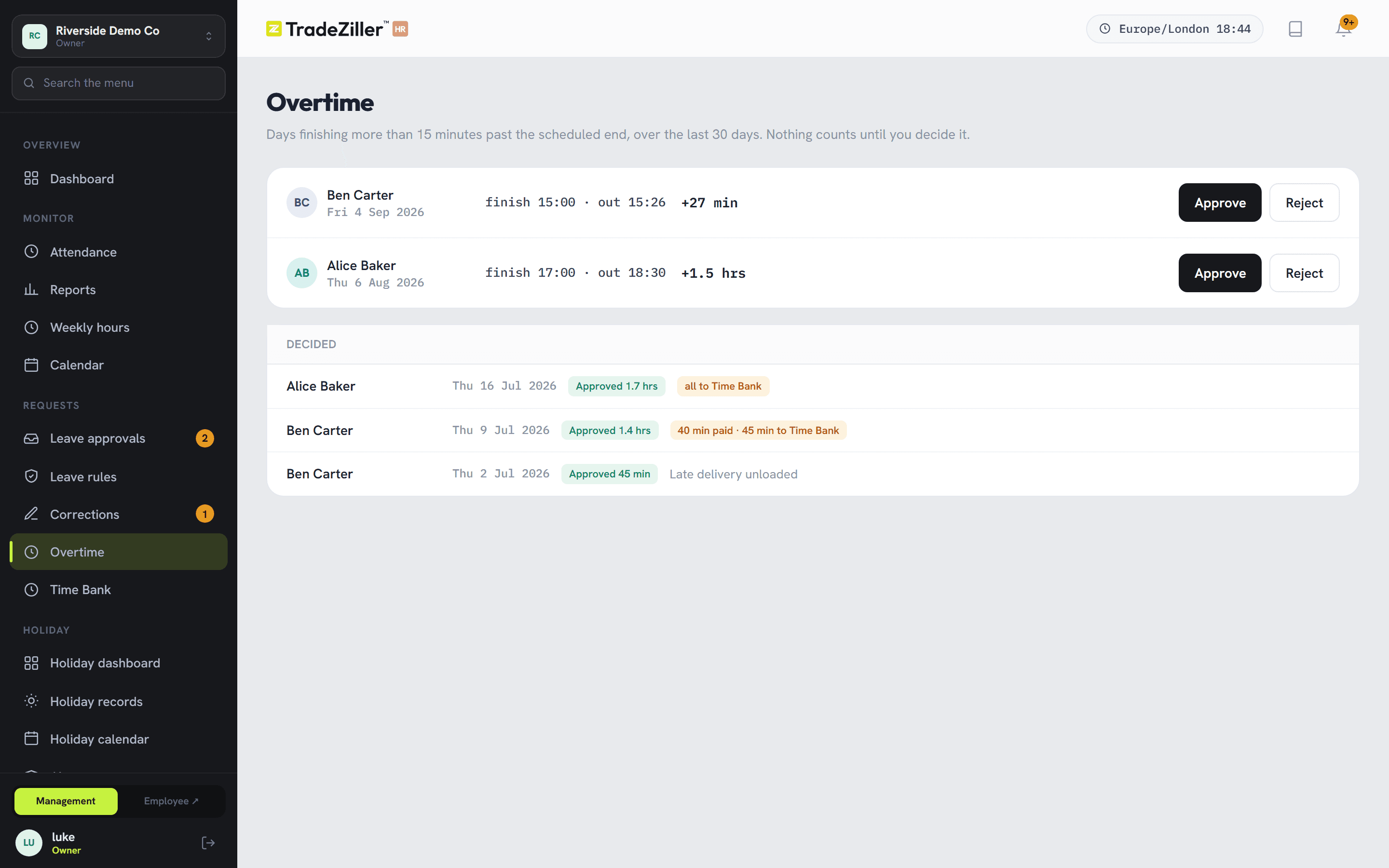Click the Corrections pencil icon

pyautogui.click(x=31, y=514)
